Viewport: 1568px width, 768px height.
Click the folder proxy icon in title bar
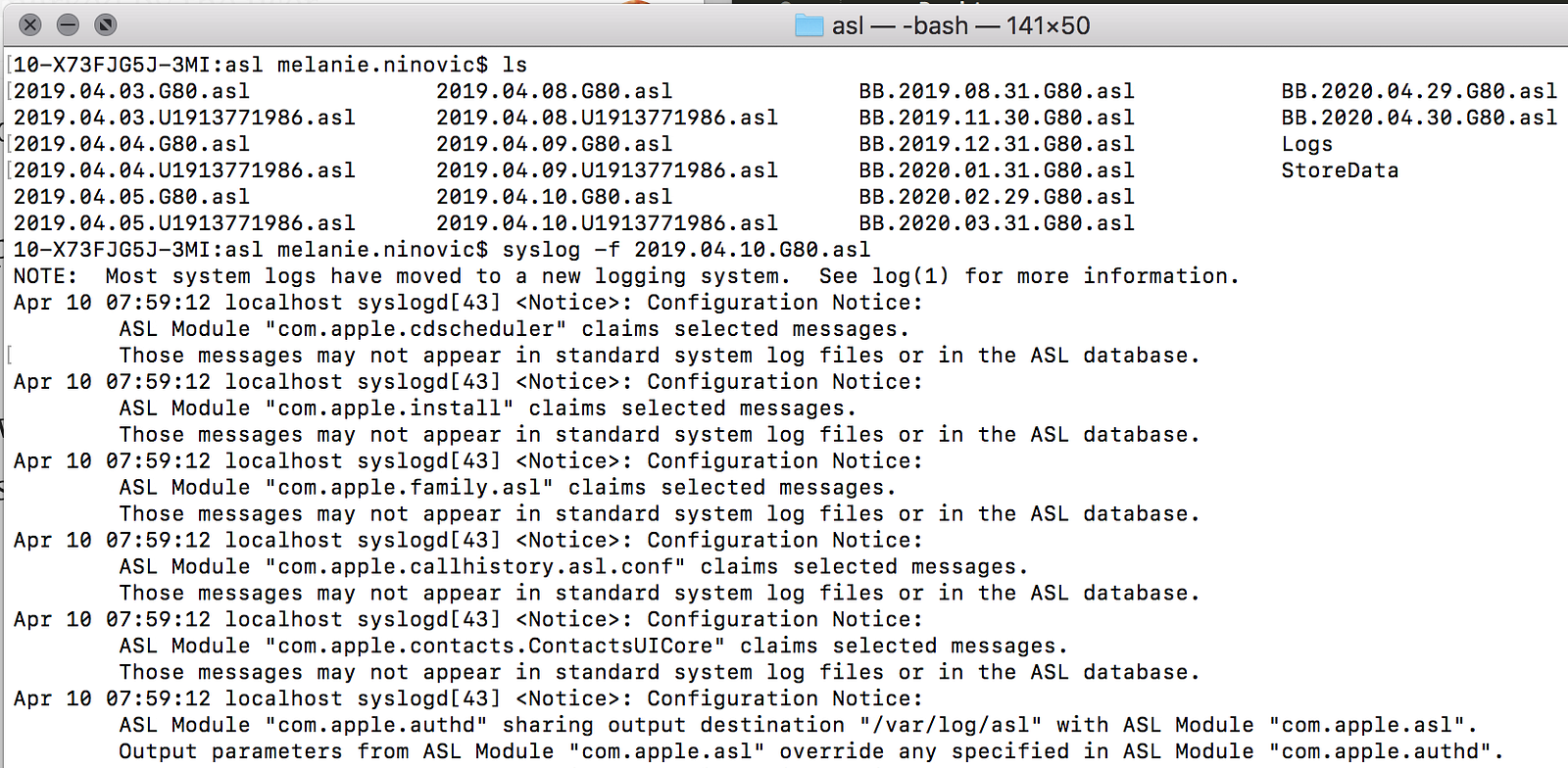808,25
